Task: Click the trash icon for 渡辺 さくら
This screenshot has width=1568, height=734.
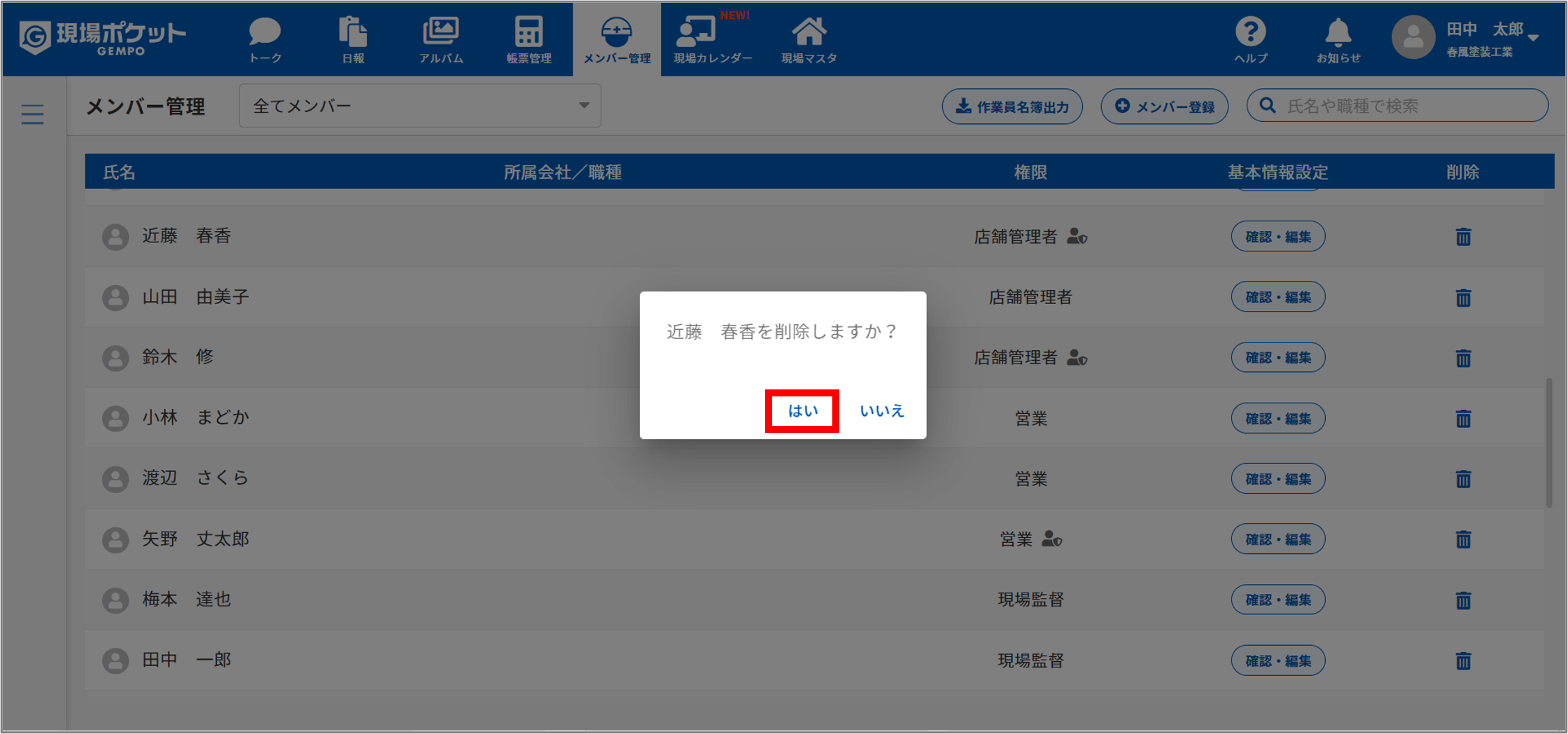Action: 1463,479
